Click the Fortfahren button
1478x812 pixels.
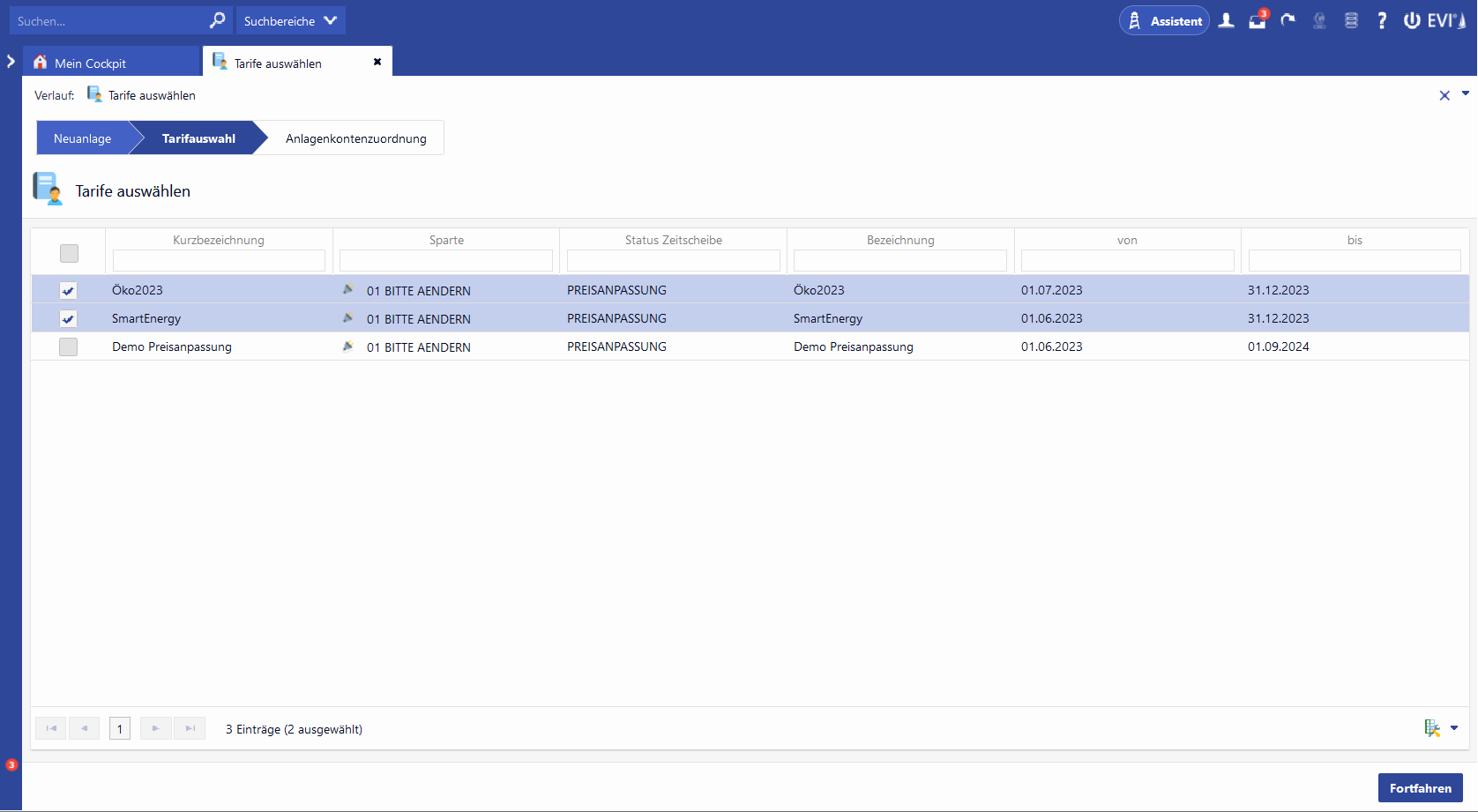1420,788
